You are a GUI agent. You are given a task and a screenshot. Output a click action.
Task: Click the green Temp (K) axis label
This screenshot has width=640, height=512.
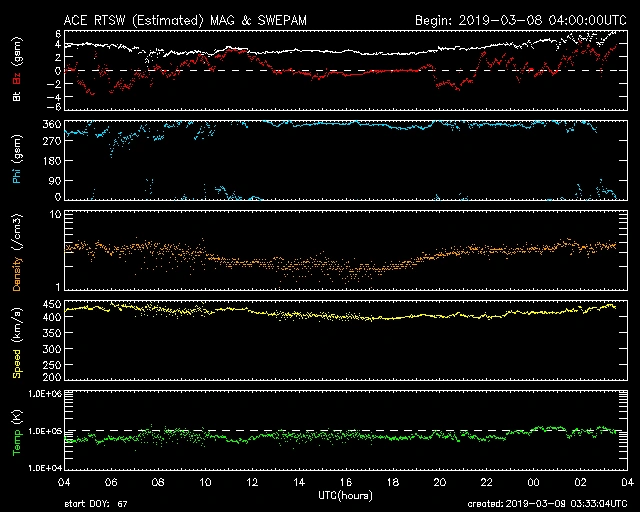click(16, 430)
